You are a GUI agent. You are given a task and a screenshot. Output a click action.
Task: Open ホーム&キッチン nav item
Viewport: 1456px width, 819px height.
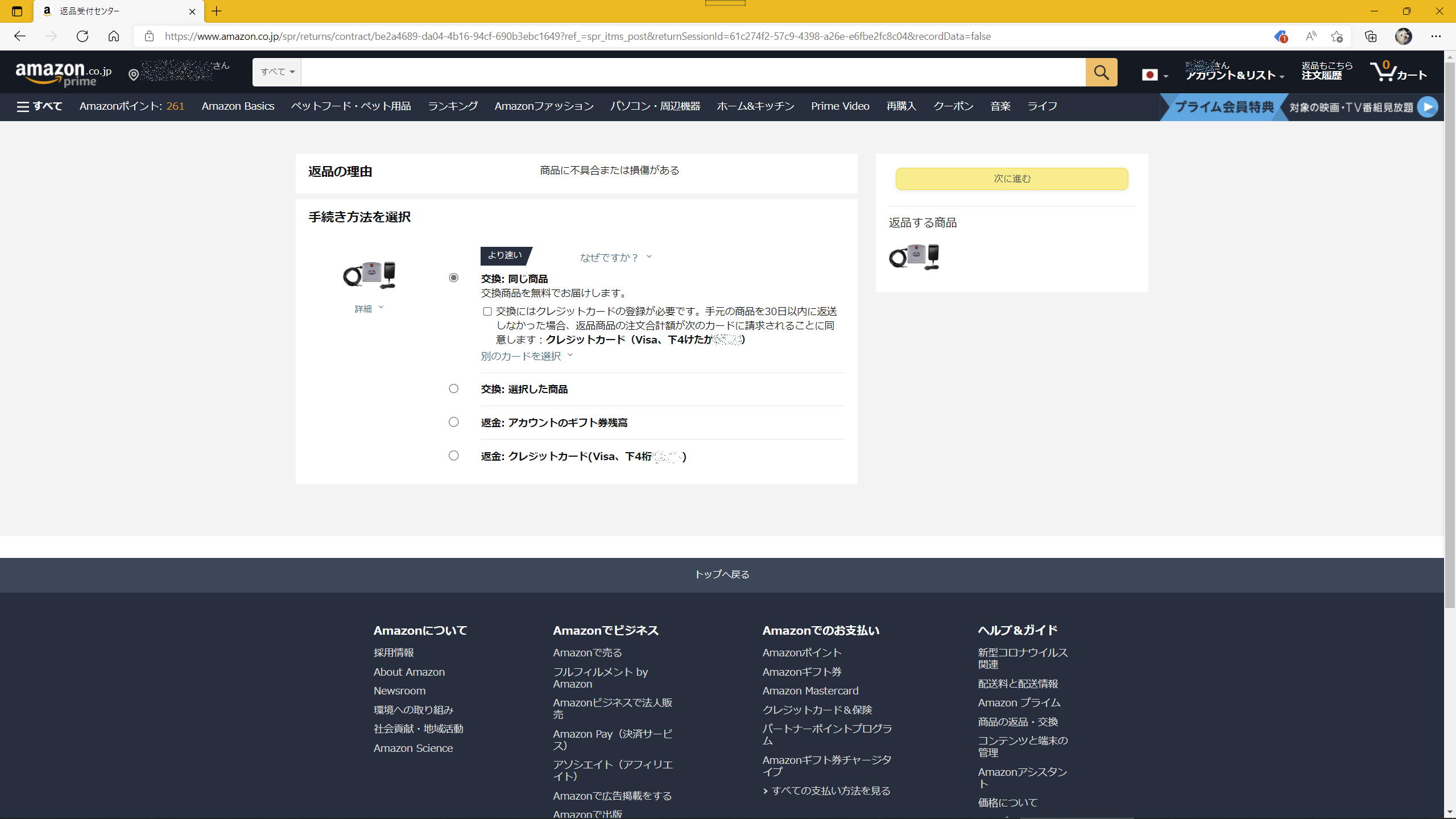tap(755, 106)
